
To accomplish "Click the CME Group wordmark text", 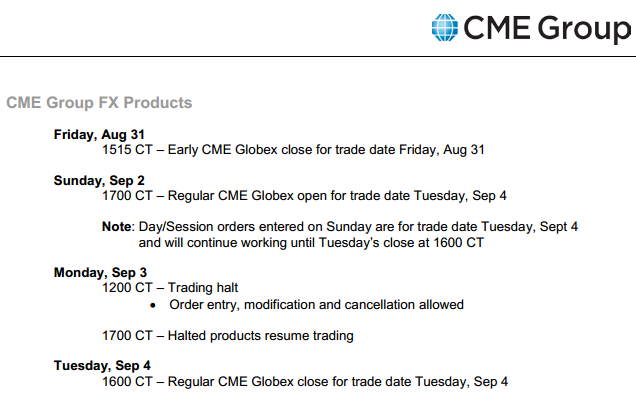I will click(x=547, y=29).
